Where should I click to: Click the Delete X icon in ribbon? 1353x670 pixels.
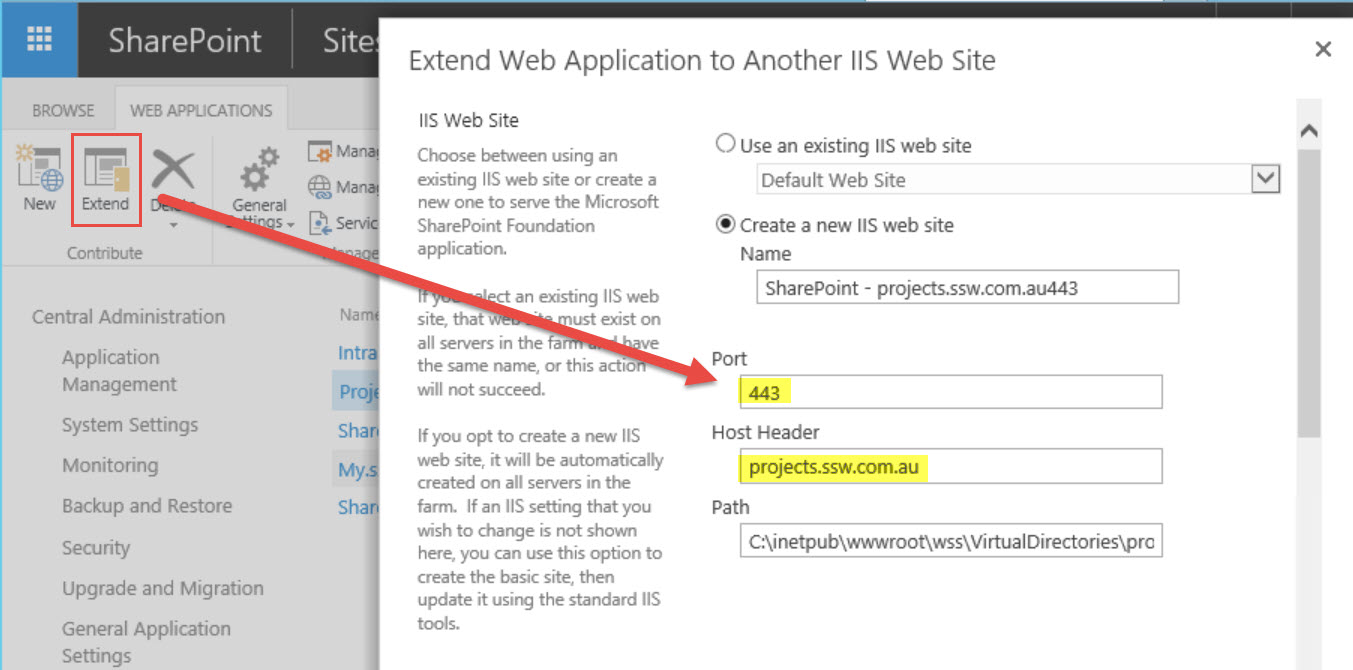[171, 170]
